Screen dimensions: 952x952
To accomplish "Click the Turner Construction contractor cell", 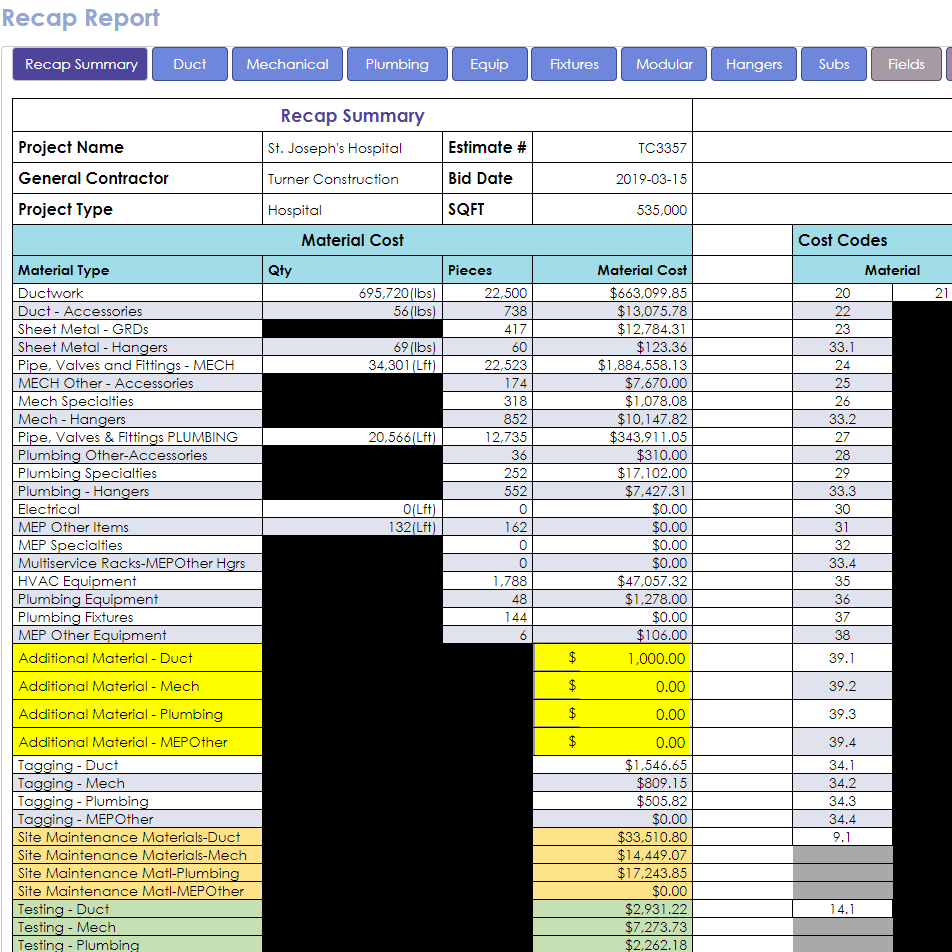I will tap(352, 179).
